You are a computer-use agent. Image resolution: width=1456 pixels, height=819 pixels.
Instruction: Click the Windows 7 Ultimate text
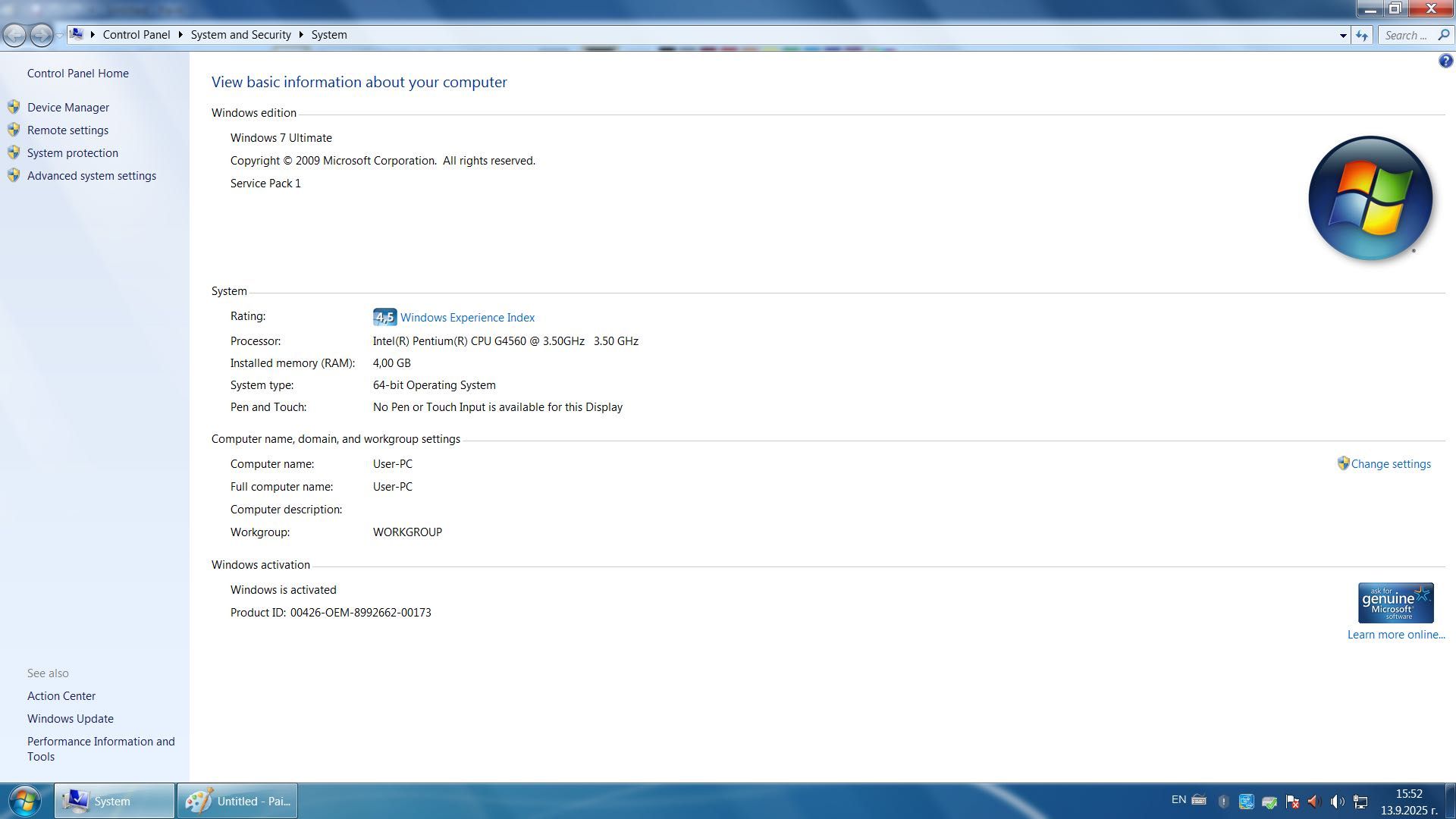pos(281,138)
